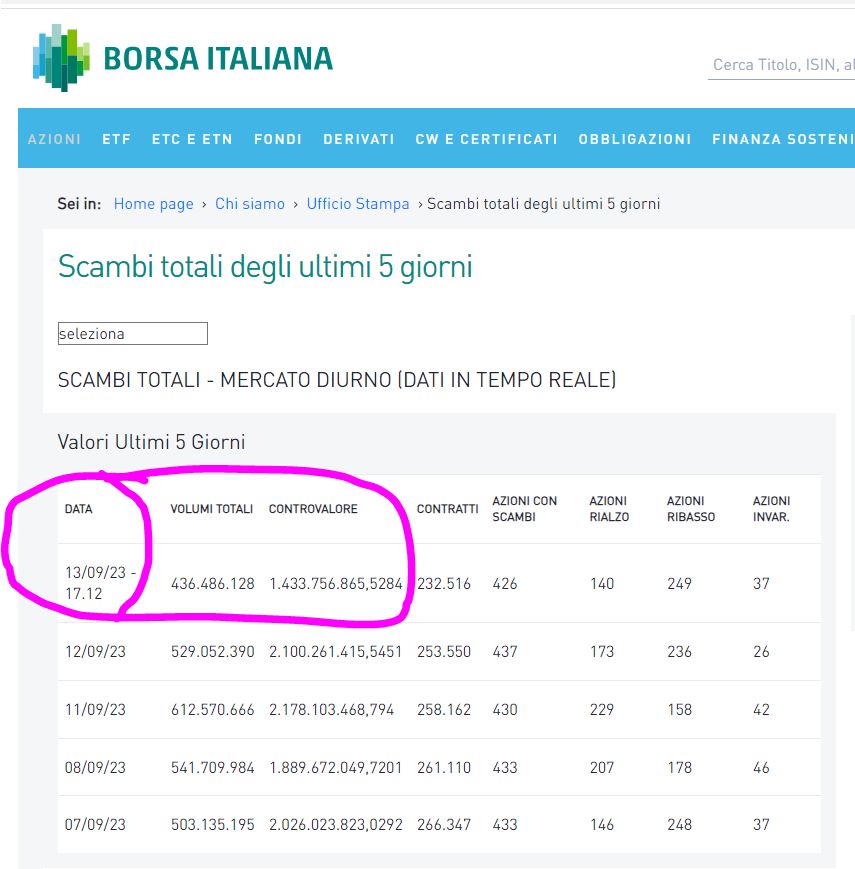This screenshot has width=855, height=869.
Task: Select date cell 13/09/23 - 17.12
Action: click(100, 583)
